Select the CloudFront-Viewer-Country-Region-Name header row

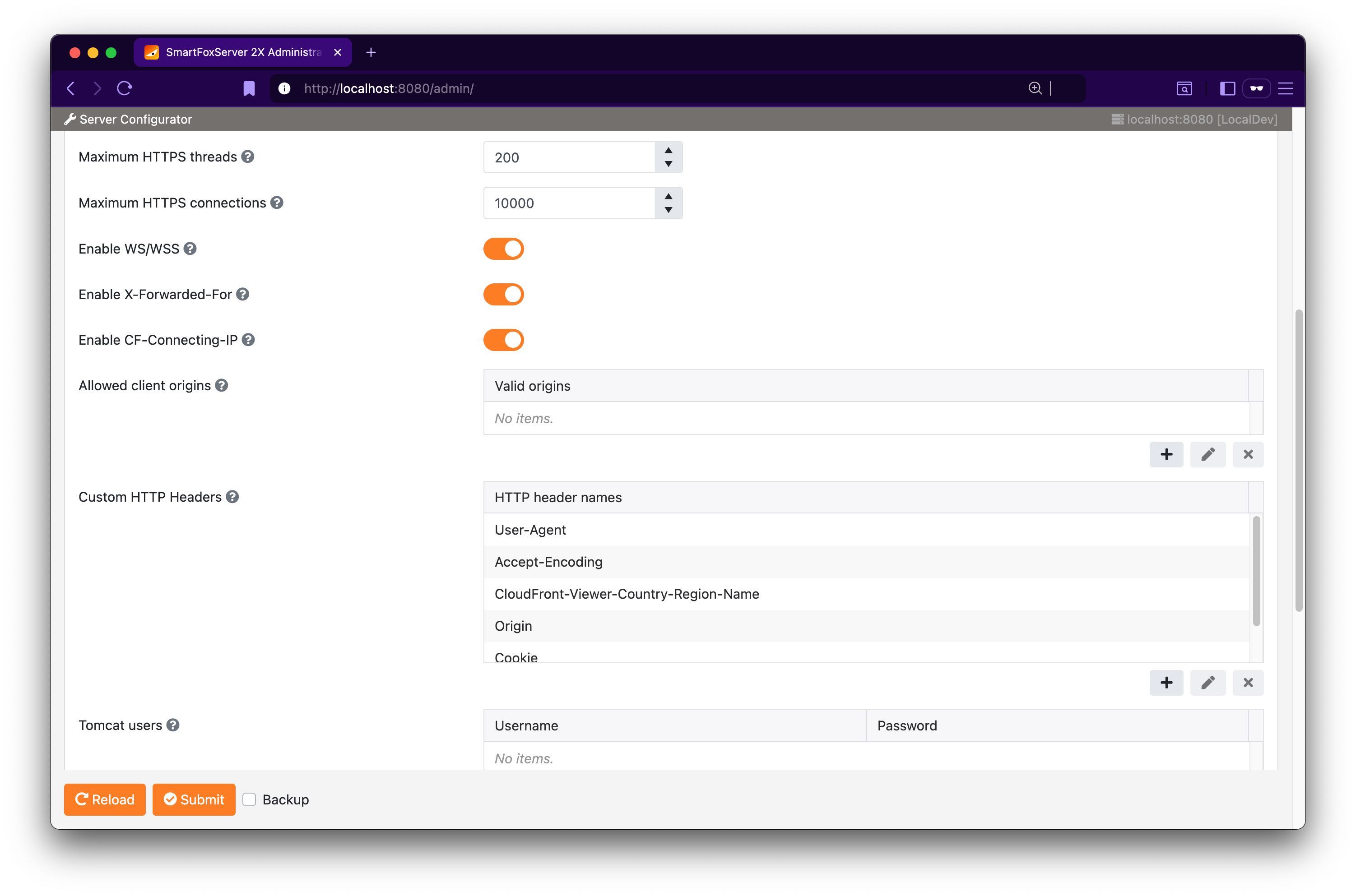tap(627, 594)
